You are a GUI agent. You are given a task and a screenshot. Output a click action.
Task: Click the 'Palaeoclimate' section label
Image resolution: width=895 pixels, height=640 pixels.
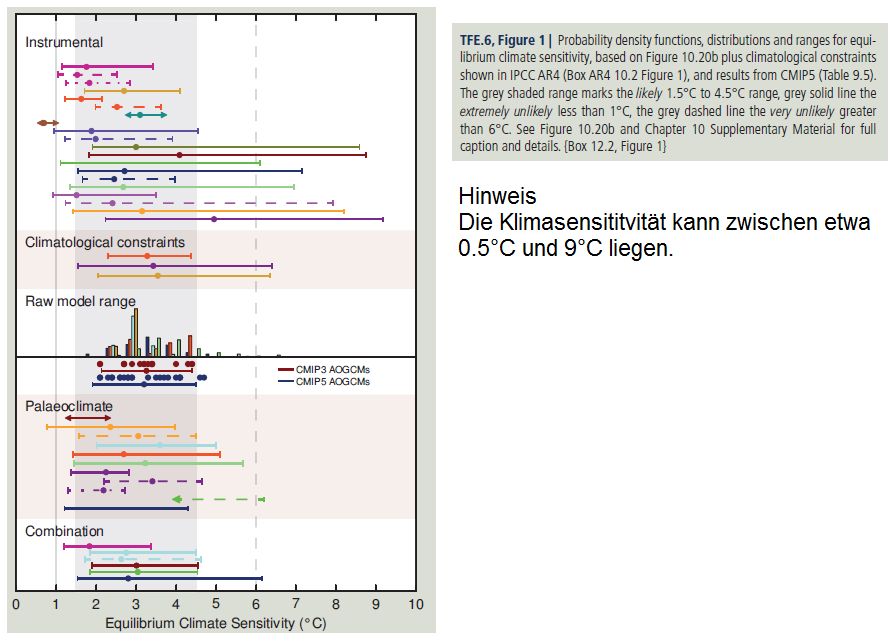click(69, 406)
